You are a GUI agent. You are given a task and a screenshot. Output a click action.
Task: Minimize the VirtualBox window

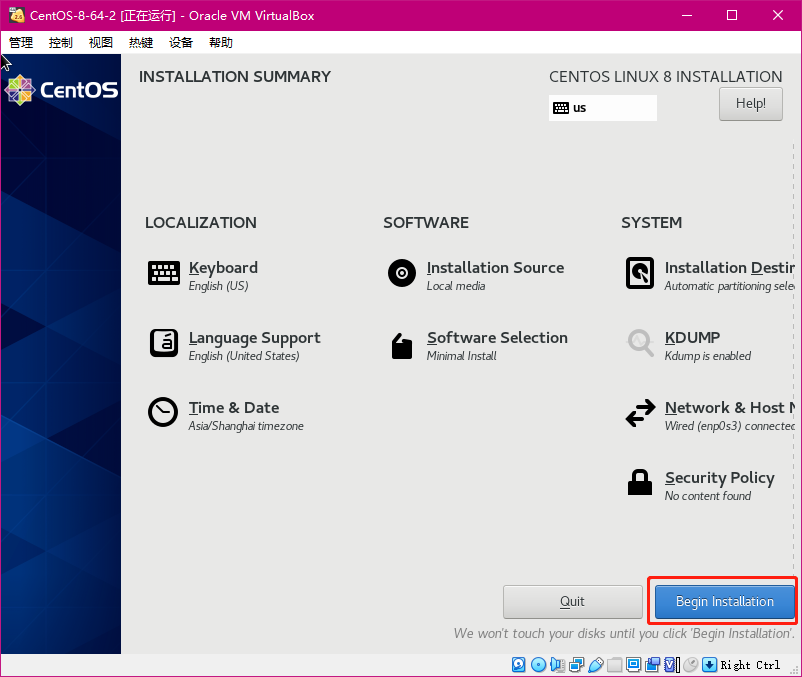click(687, 15)
